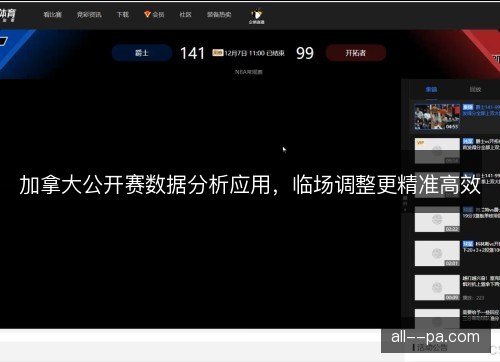Screen dimensions: 500x362
Task: Click the title beside the VIP video
Action: pyautogui.click(x=481, y=144)
